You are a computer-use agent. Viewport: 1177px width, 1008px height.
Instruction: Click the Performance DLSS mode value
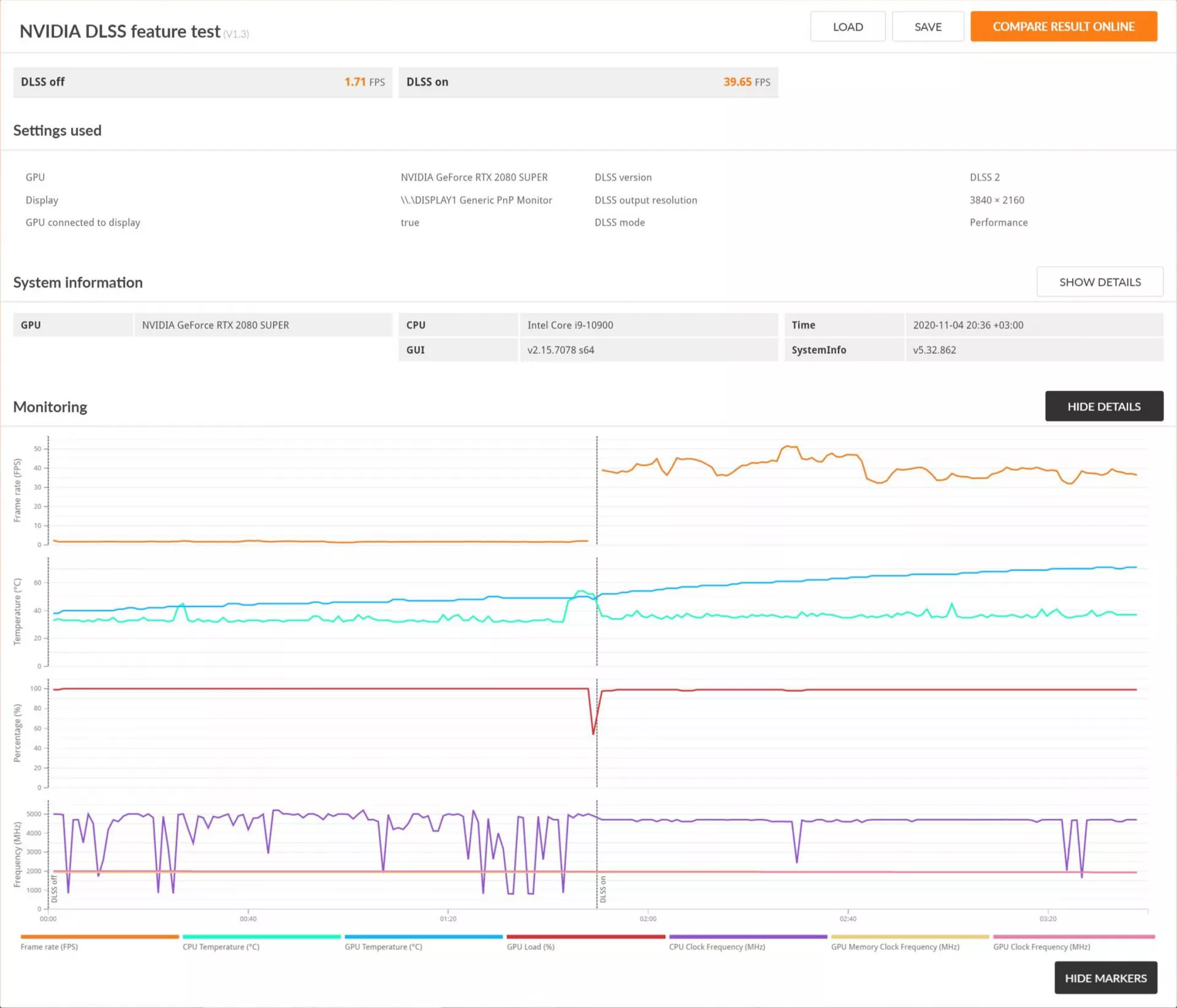(x=999, y=223)
